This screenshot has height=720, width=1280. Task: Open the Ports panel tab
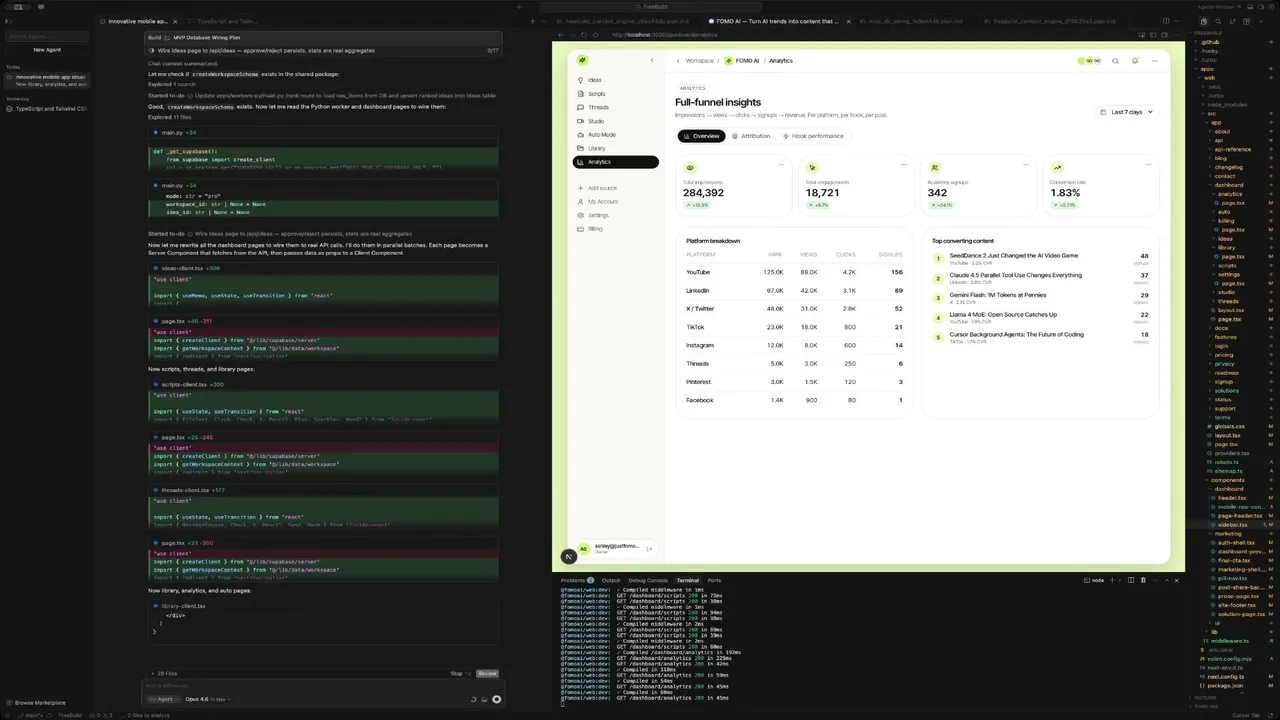click(x=714, y=580)
